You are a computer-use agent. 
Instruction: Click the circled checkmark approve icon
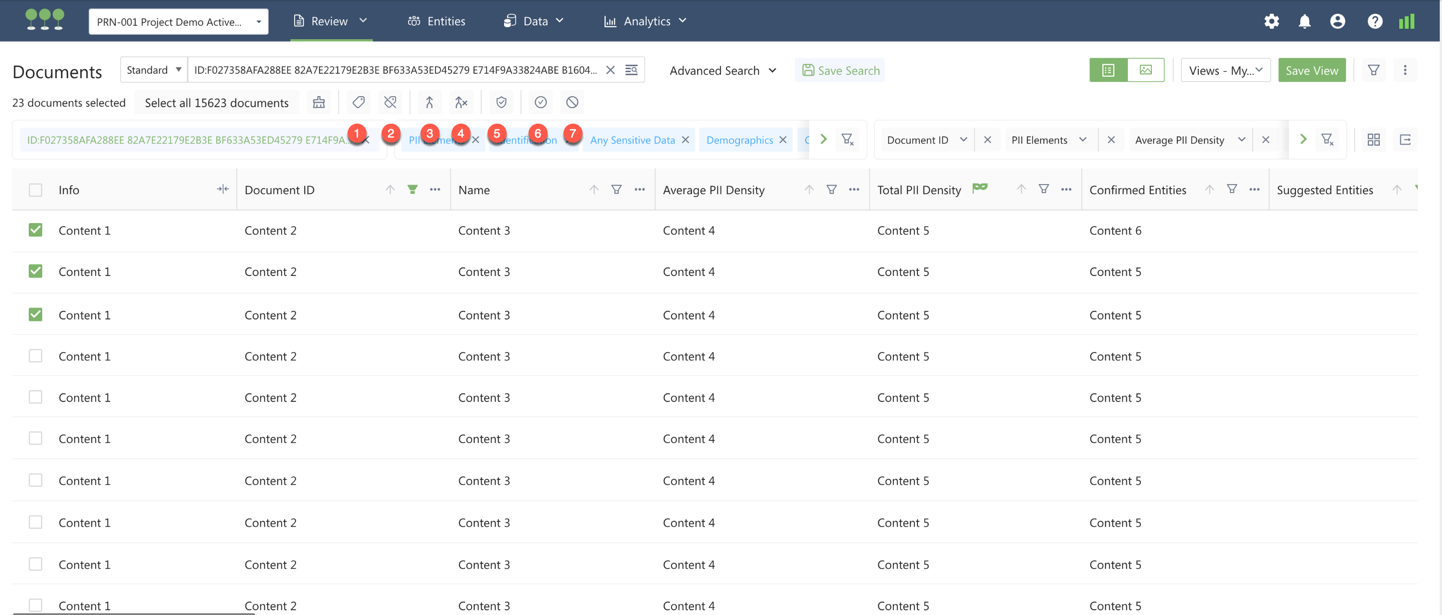tap(540, 103)
